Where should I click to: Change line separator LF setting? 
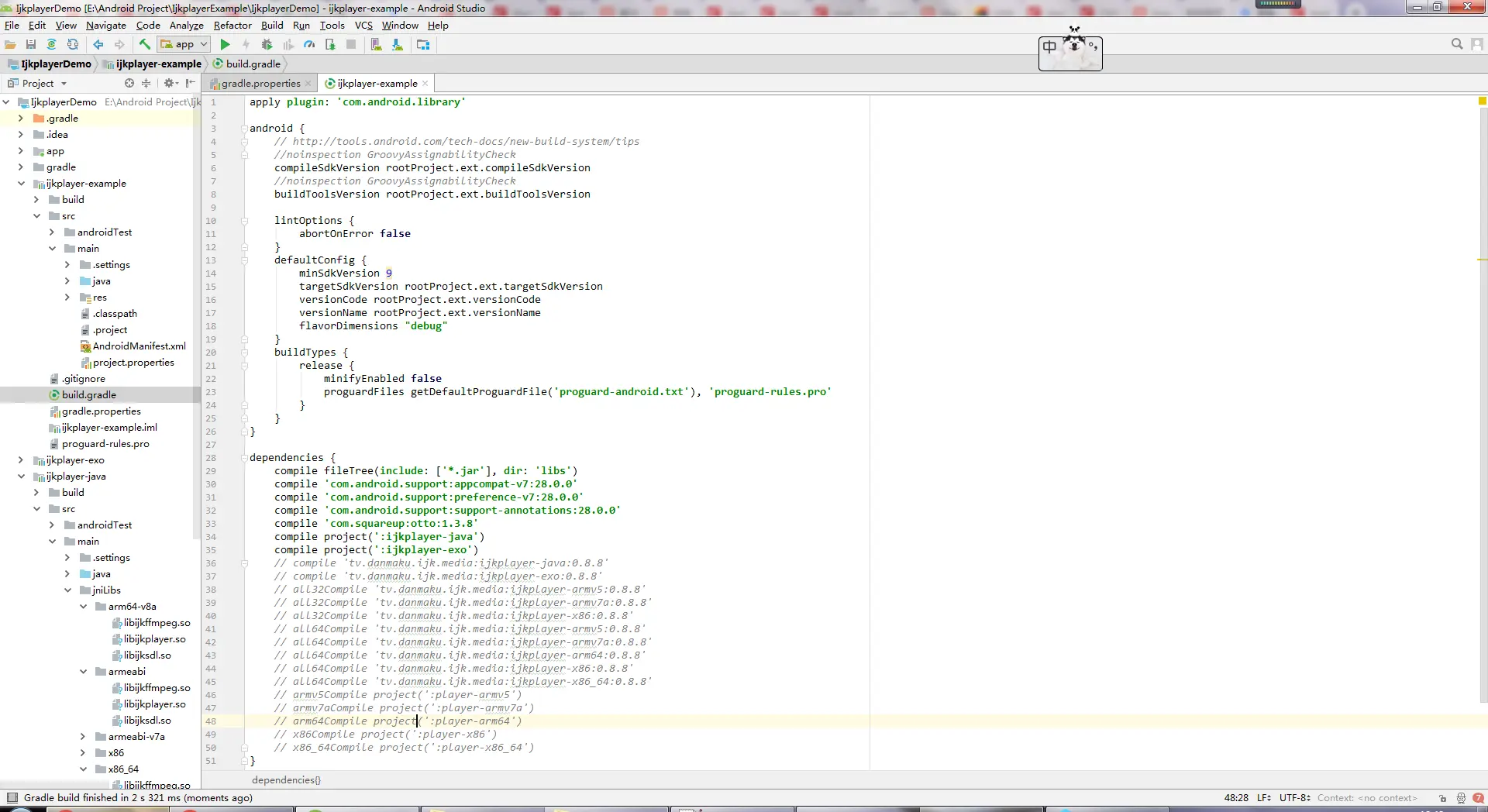click(x=1263, y=798)
